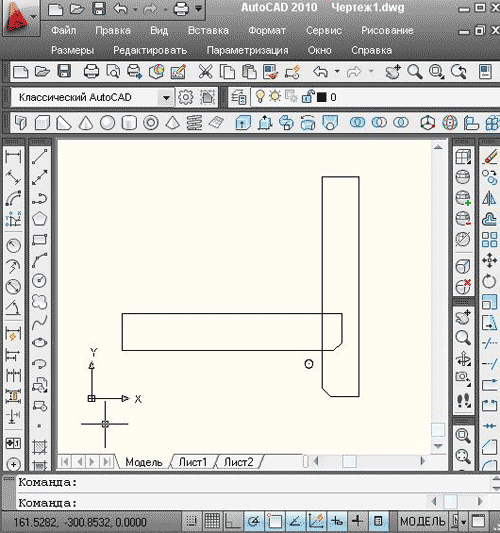500x533 pixels.
Task: Select the Ellipse drawing tool
Action: (x=40, y=343)
